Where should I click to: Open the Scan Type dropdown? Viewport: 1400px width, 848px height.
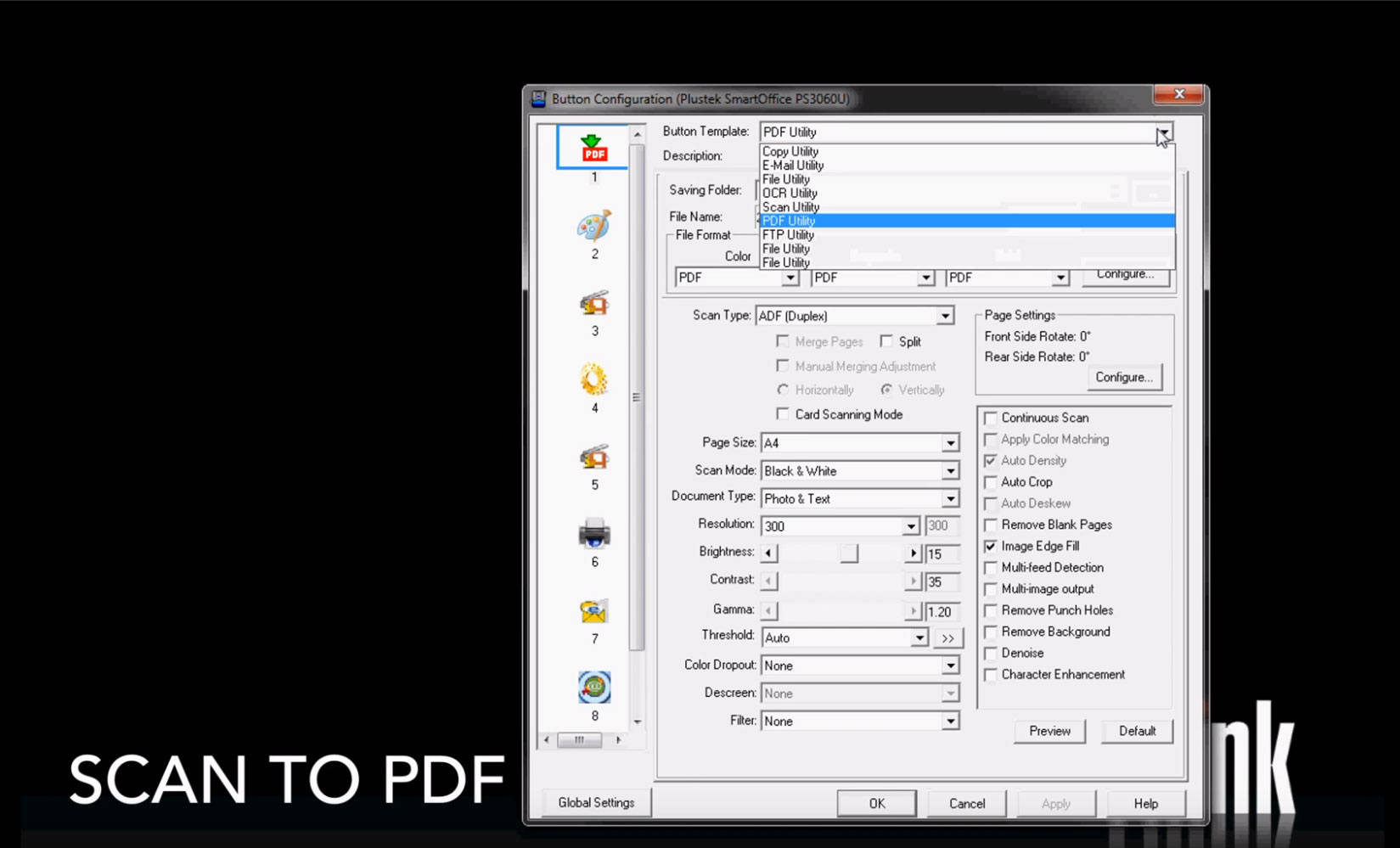pyautogui.click(x=945, y=316)
